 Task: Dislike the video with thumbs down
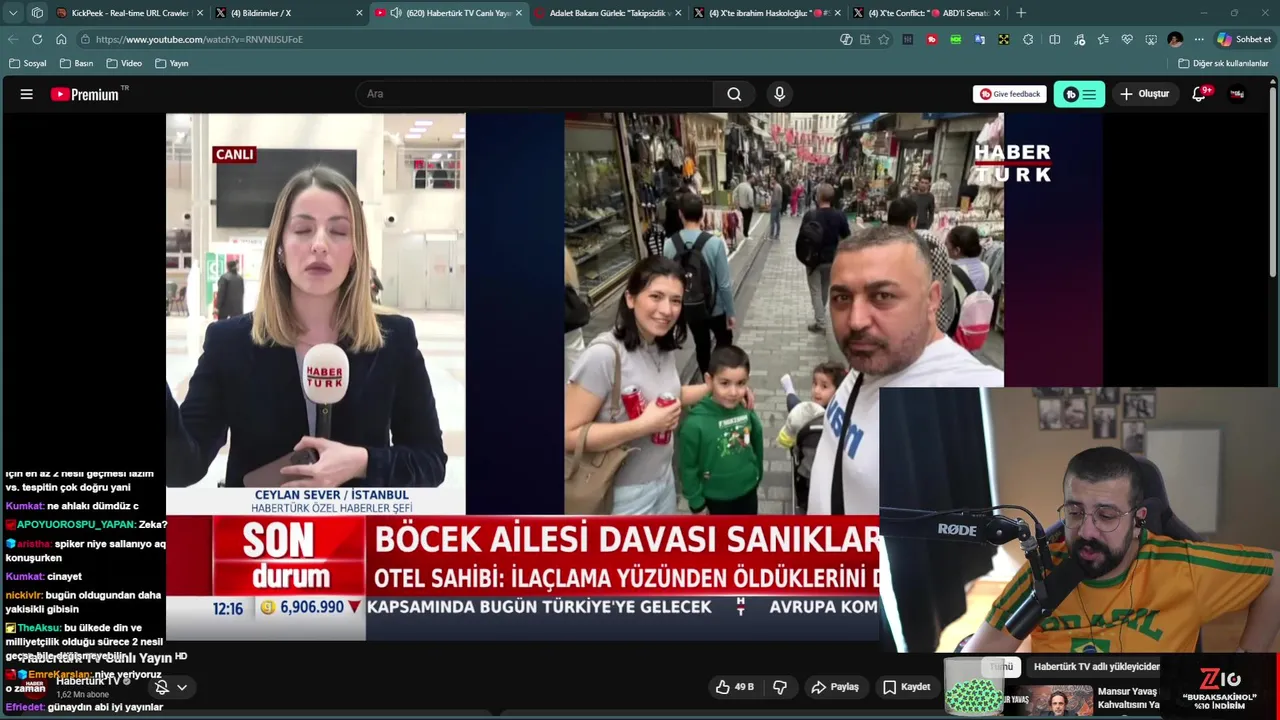tap(780, 687)
